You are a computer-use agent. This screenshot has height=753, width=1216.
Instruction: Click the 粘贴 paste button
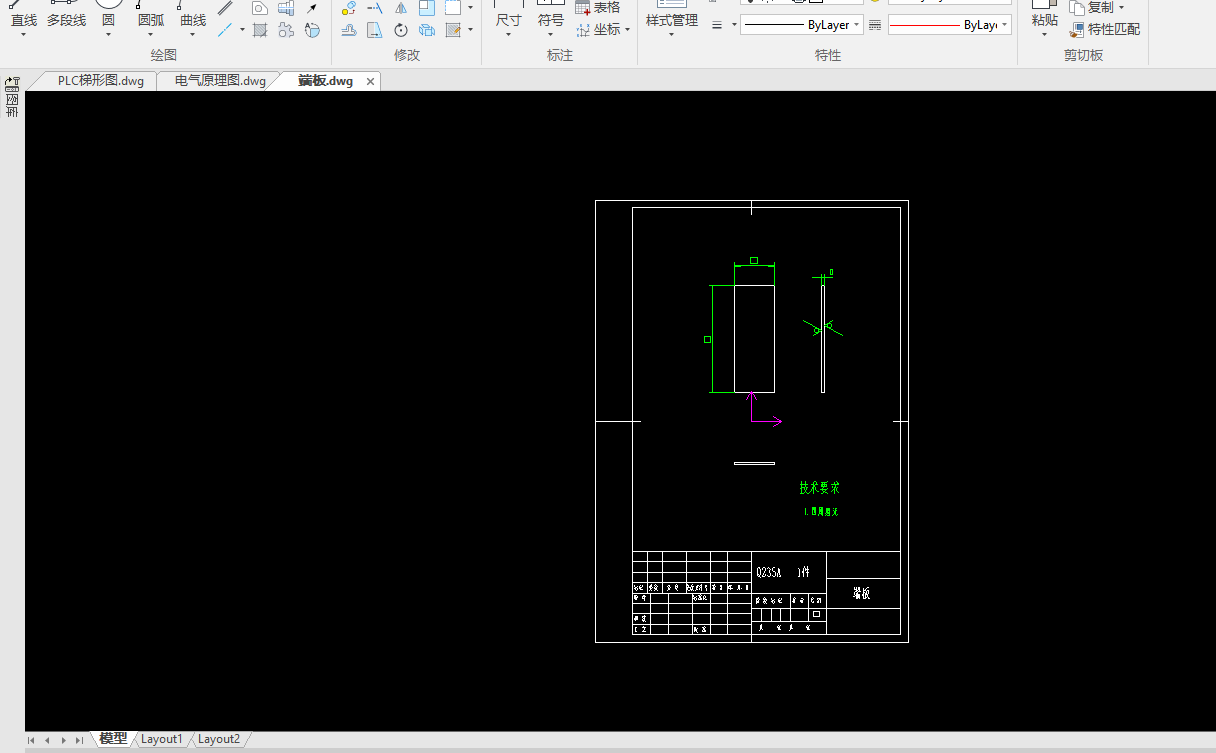click(1044, 20)
